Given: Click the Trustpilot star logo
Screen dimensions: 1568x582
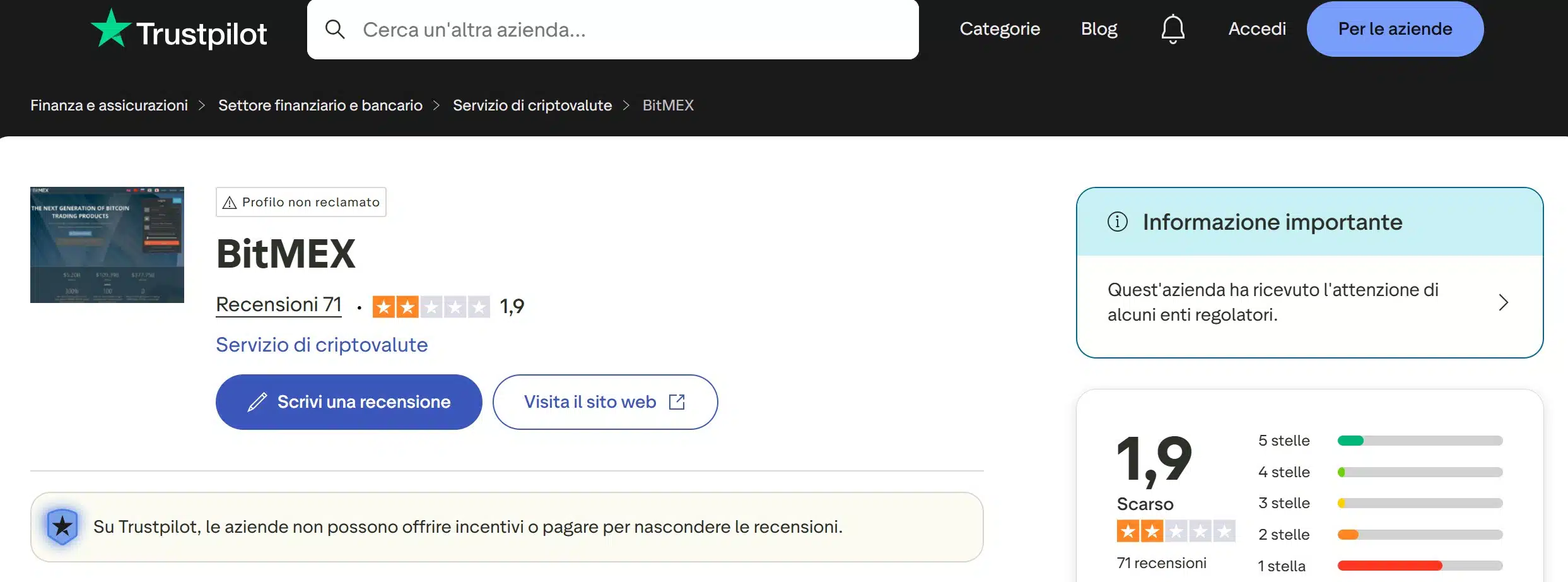Looking at the screenshot, I should [111, 28].
